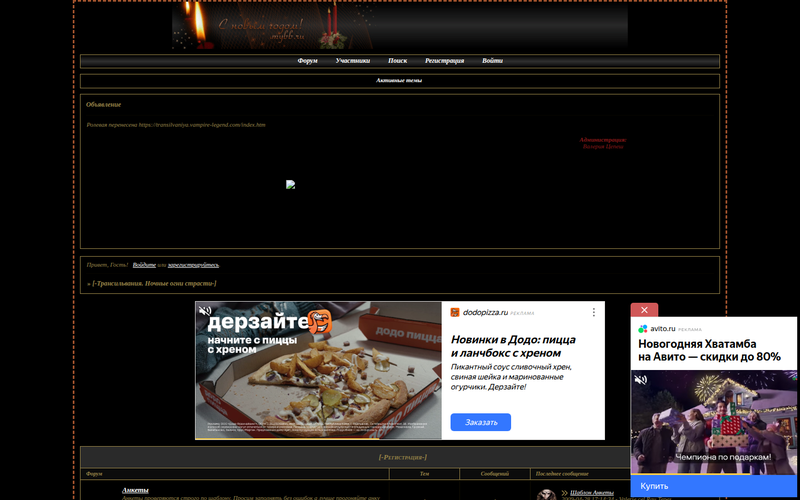Open the Форум menu item
This screenshot has height=500, width=800.
pyautogui.click(x=307, y=61)
